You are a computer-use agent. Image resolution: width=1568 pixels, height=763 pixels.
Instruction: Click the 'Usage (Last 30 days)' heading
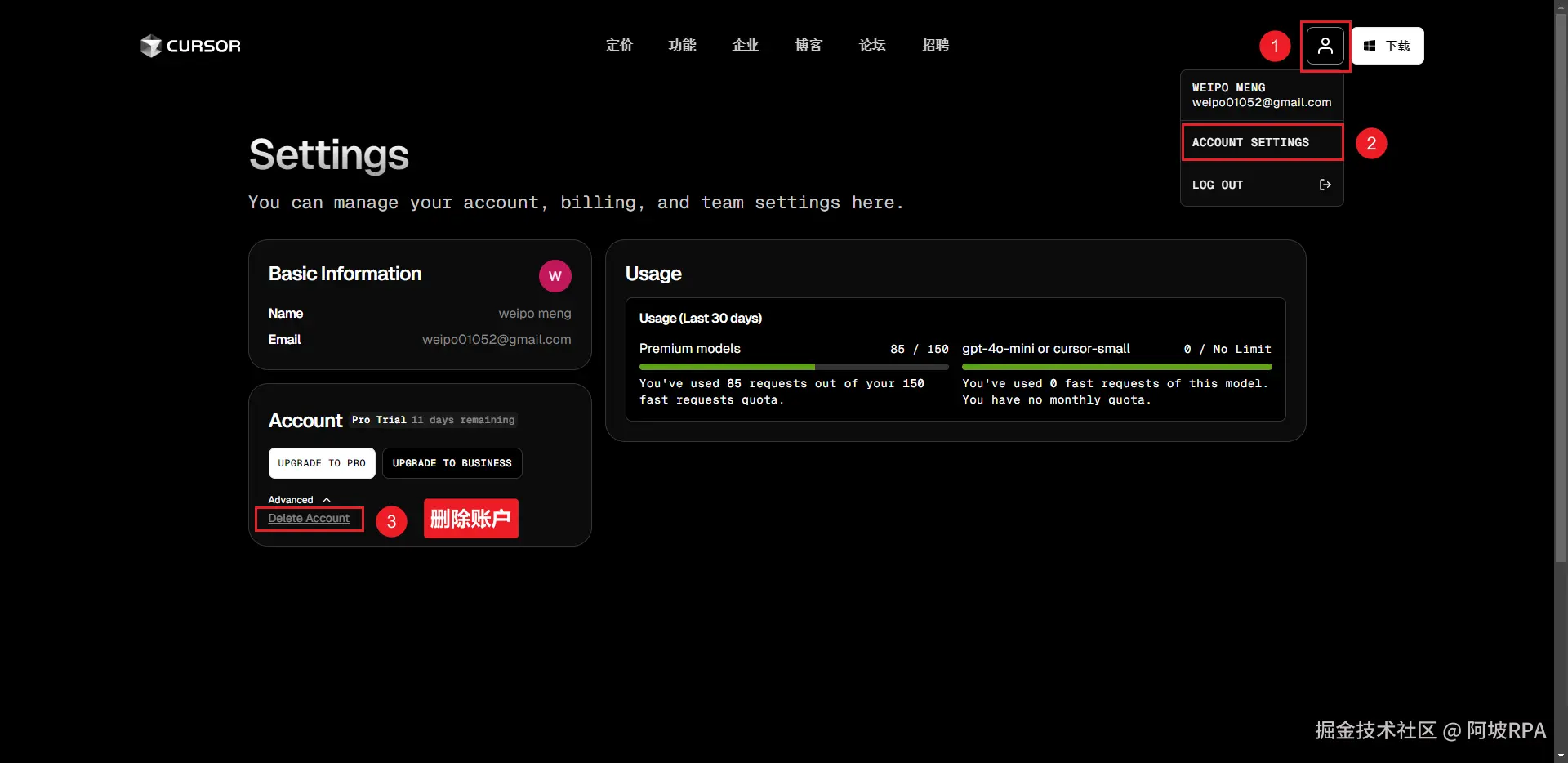tap(701, 319)
